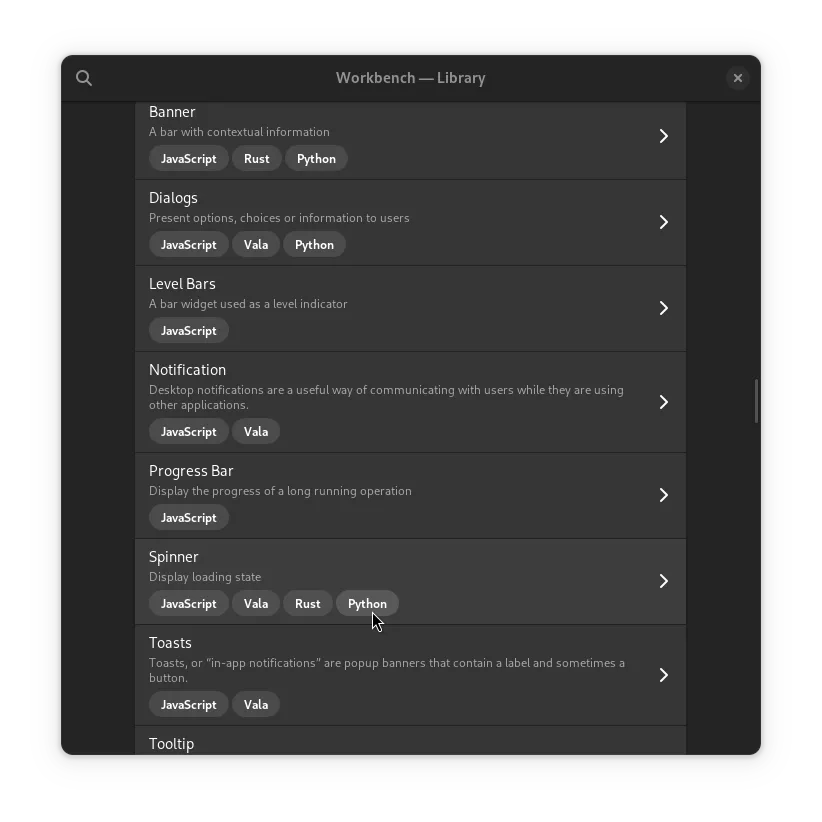The image size is (822, 822).
Task: Click the vertical scrollbar handle
Action: click(x=756, y=401)
